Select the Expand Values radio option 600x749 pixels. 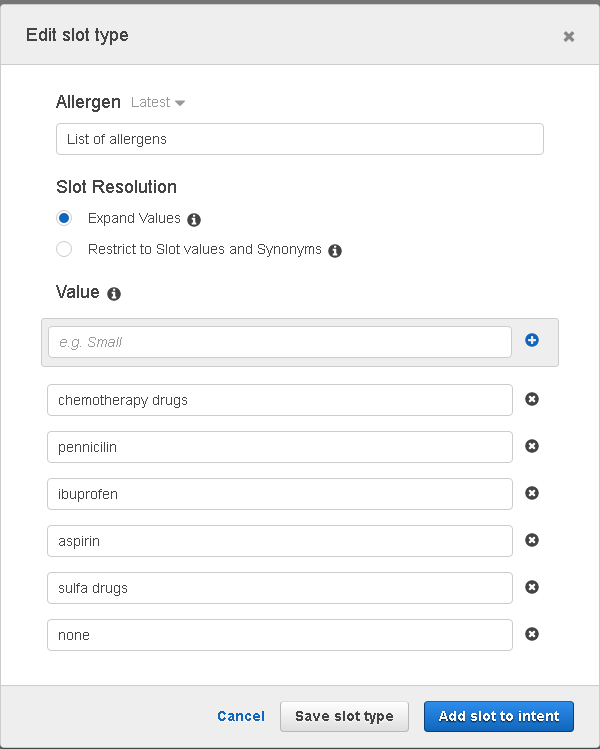(64, 218)
